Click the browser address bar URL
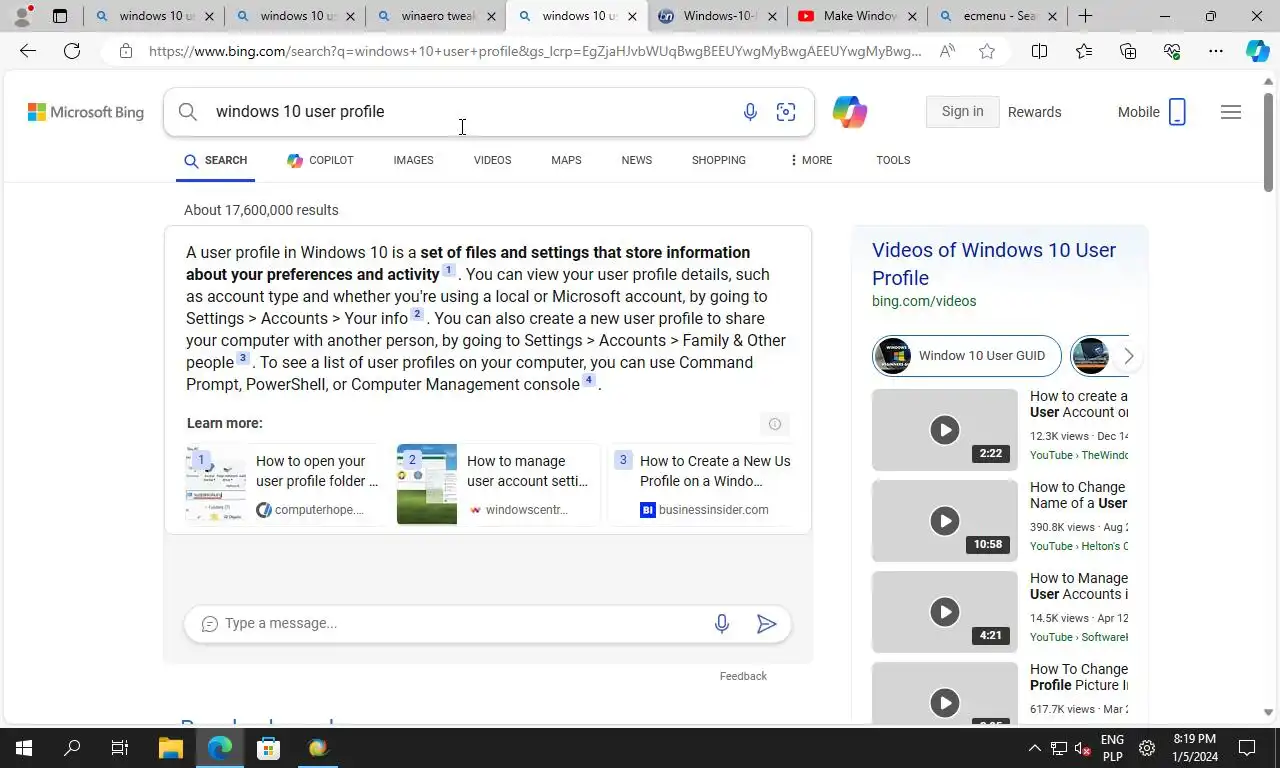Image resolution: width=1280 pixels, height=768 pixels. tap(535, 51)
